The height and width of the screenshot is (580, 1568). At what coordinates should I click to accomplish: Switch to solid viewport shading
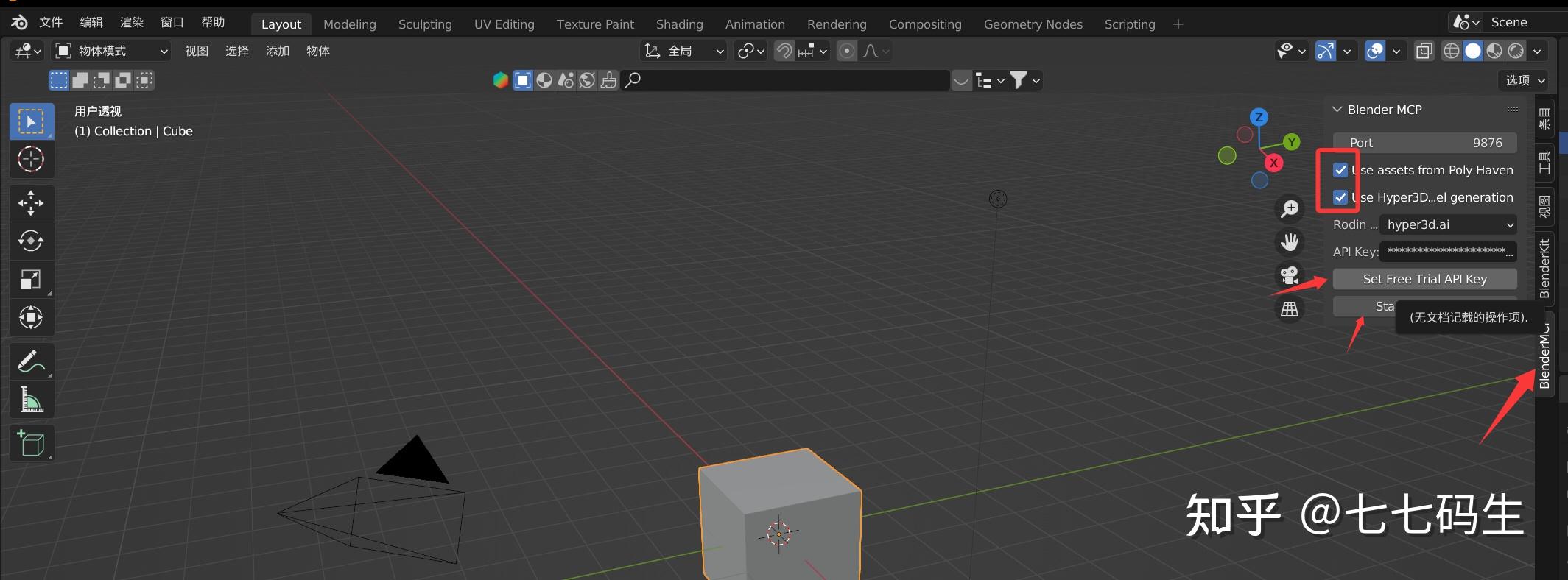1472,51
